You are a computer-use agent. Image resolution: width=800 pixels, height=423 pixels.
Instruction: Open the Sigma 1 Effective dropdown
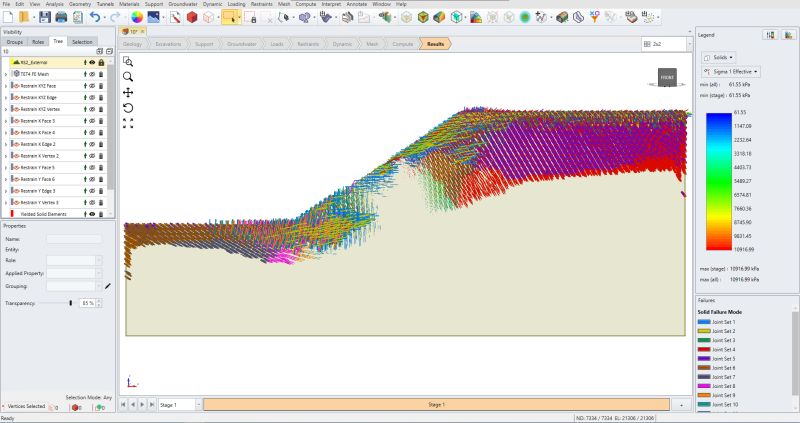pos(731,71)
